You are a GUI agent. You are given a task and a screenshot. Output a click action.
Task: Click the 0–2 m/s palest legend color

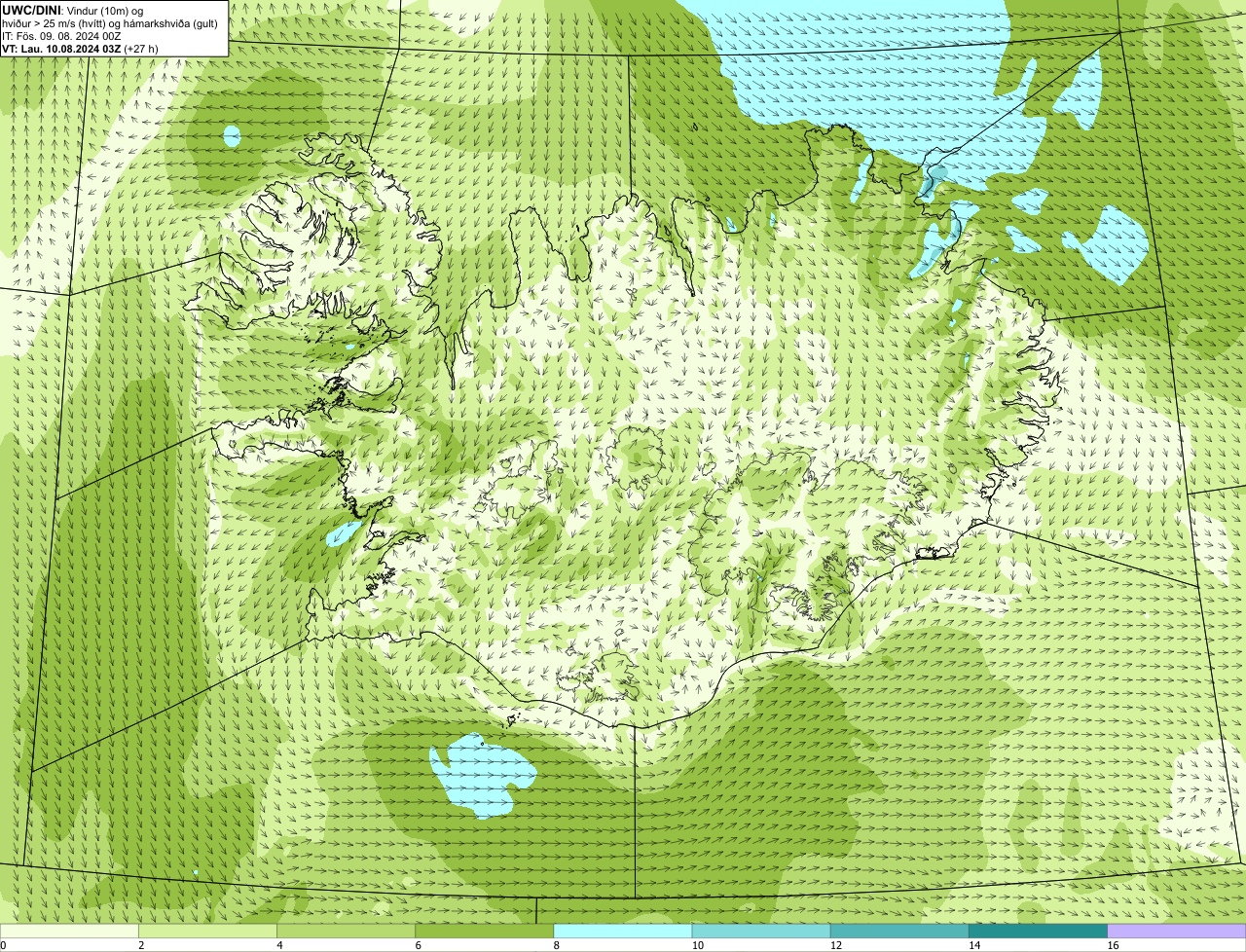click(x=69, y=931)
